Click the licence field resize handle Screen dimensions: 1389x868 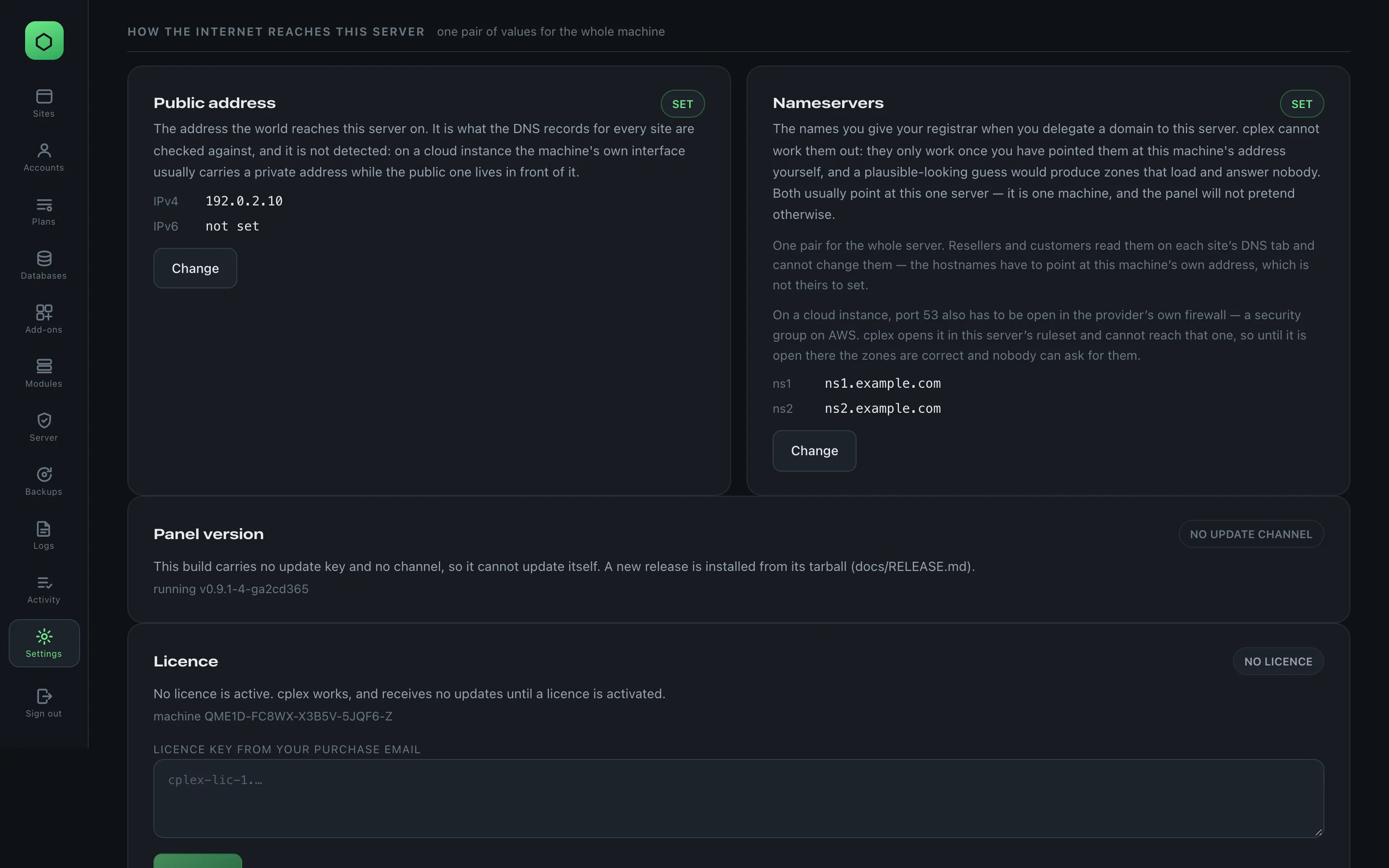[1319, 832]
